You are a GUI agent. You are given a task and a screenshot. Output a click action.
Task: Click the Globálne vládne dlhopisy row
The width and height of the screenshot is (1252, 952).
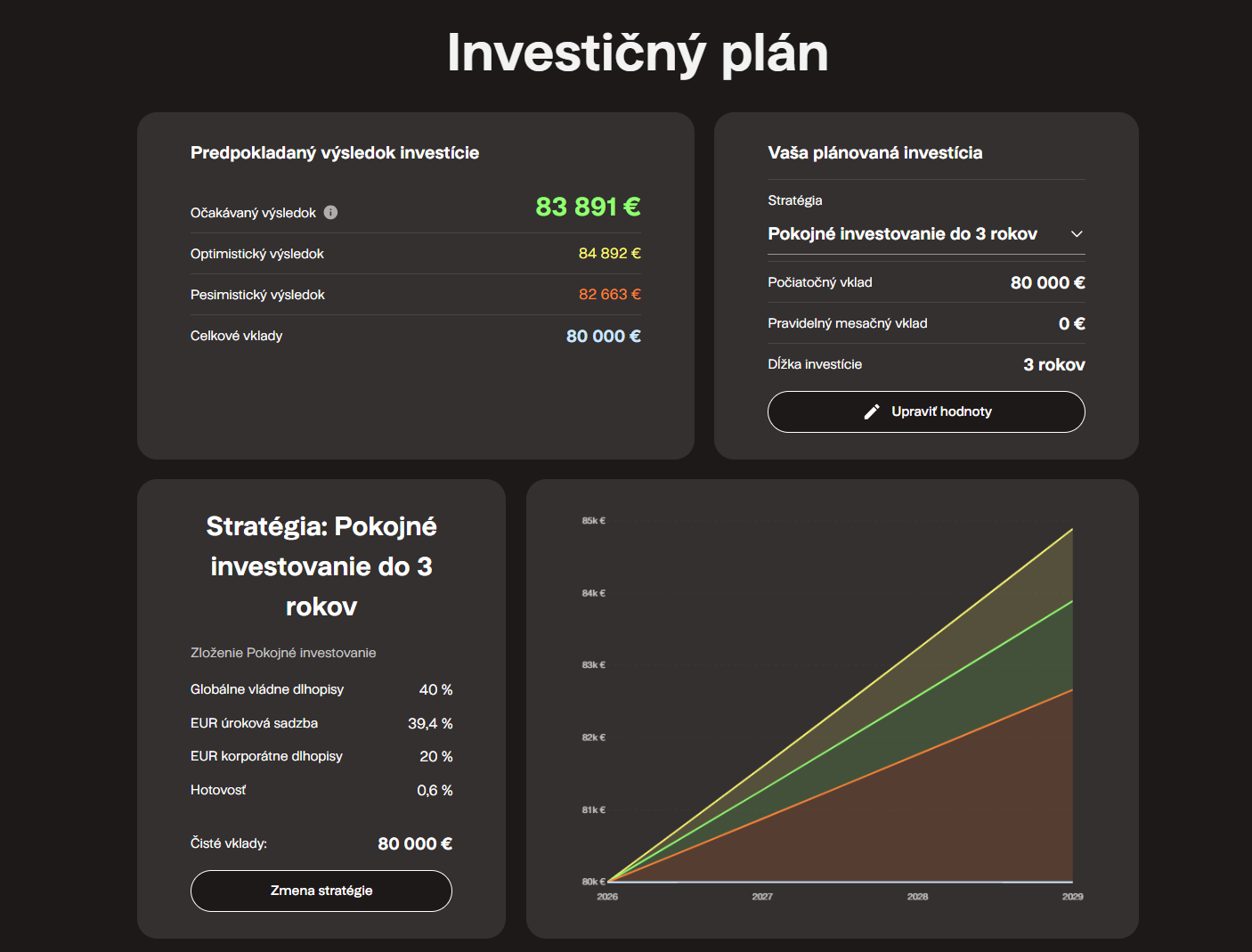(x=321, y=689)
